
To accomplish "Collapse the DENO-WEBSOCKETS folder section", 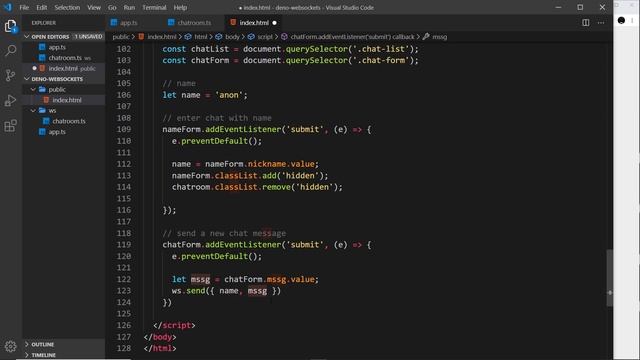I will 27,79.
